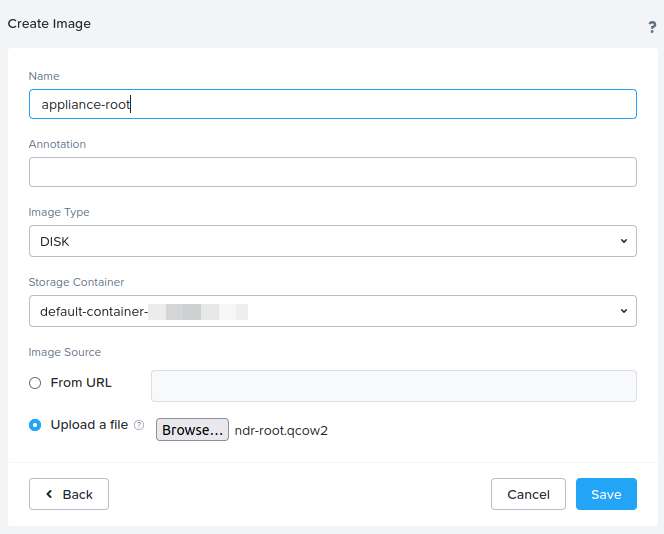Click the Upload a file label text
664x534 pixels.
[89, 425]
